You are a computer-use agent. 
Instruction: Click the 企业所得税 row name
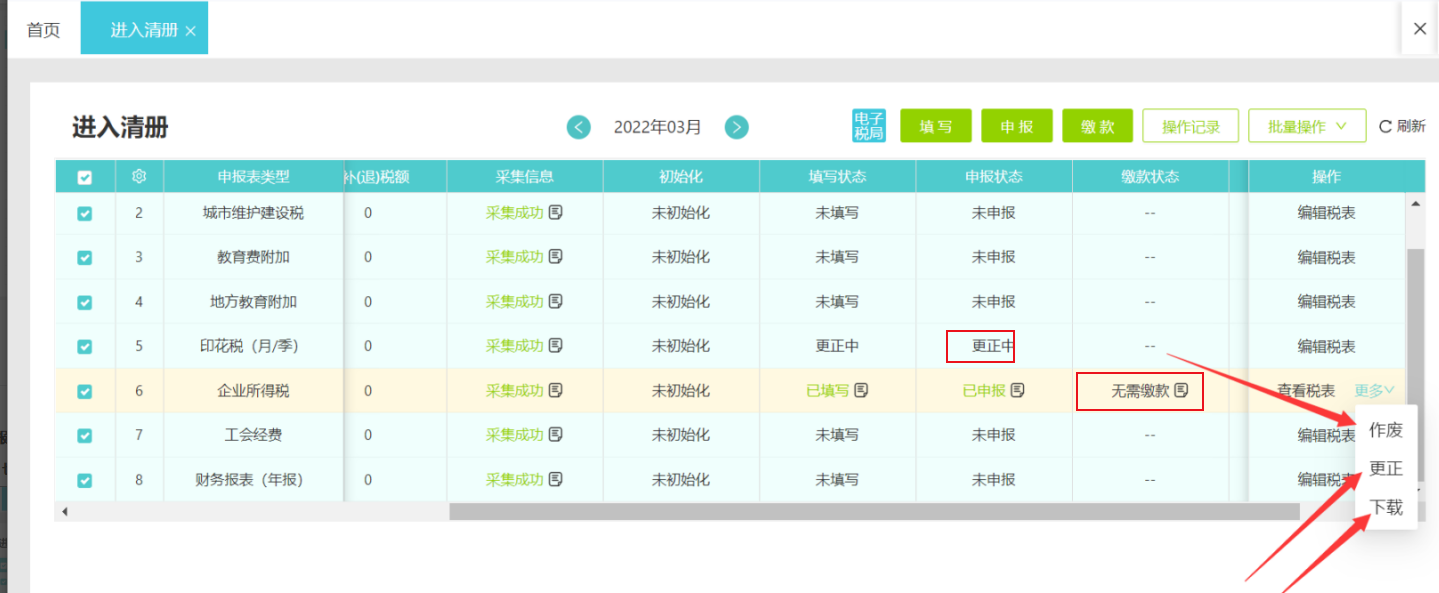[x=254, y=390]
